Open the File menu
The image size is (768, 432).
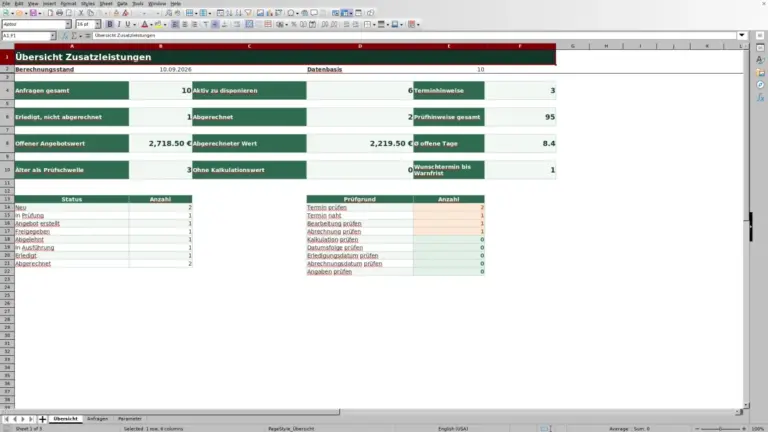click(6, 3)
